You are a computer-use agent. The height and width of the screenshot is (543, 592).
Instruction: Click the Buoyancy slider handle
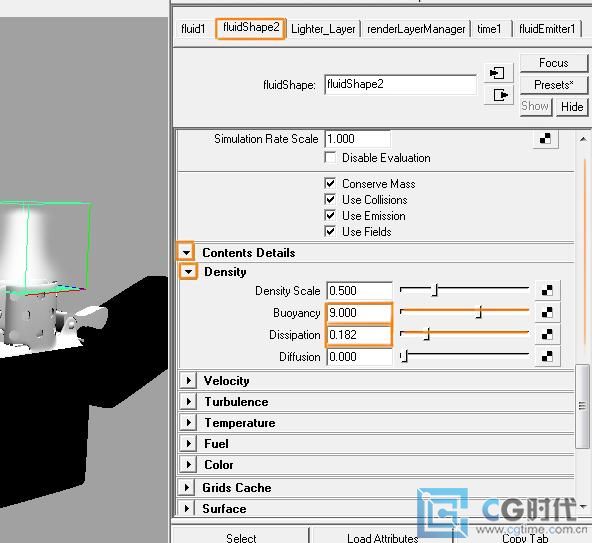(479, 312)
